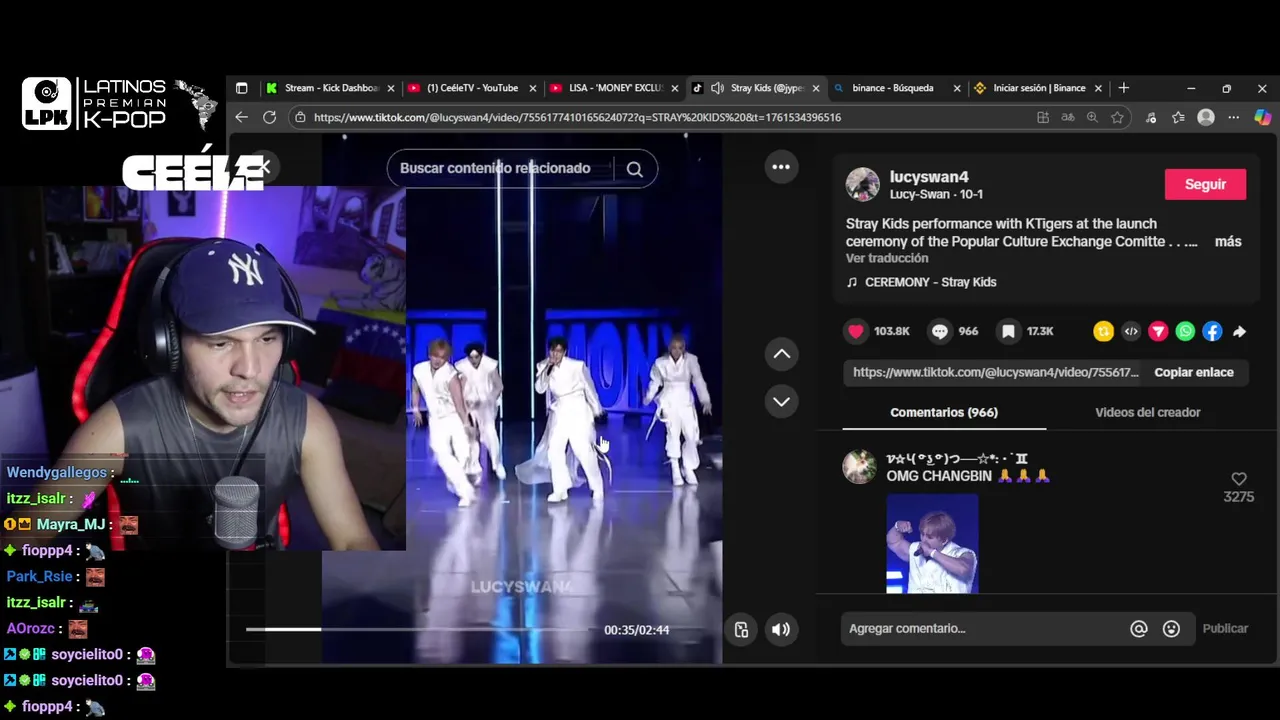The height and width of the screenshot is (720, 1280).
Task: Click the lucyswan4 avatar picture
Action: tap(863, 184)
